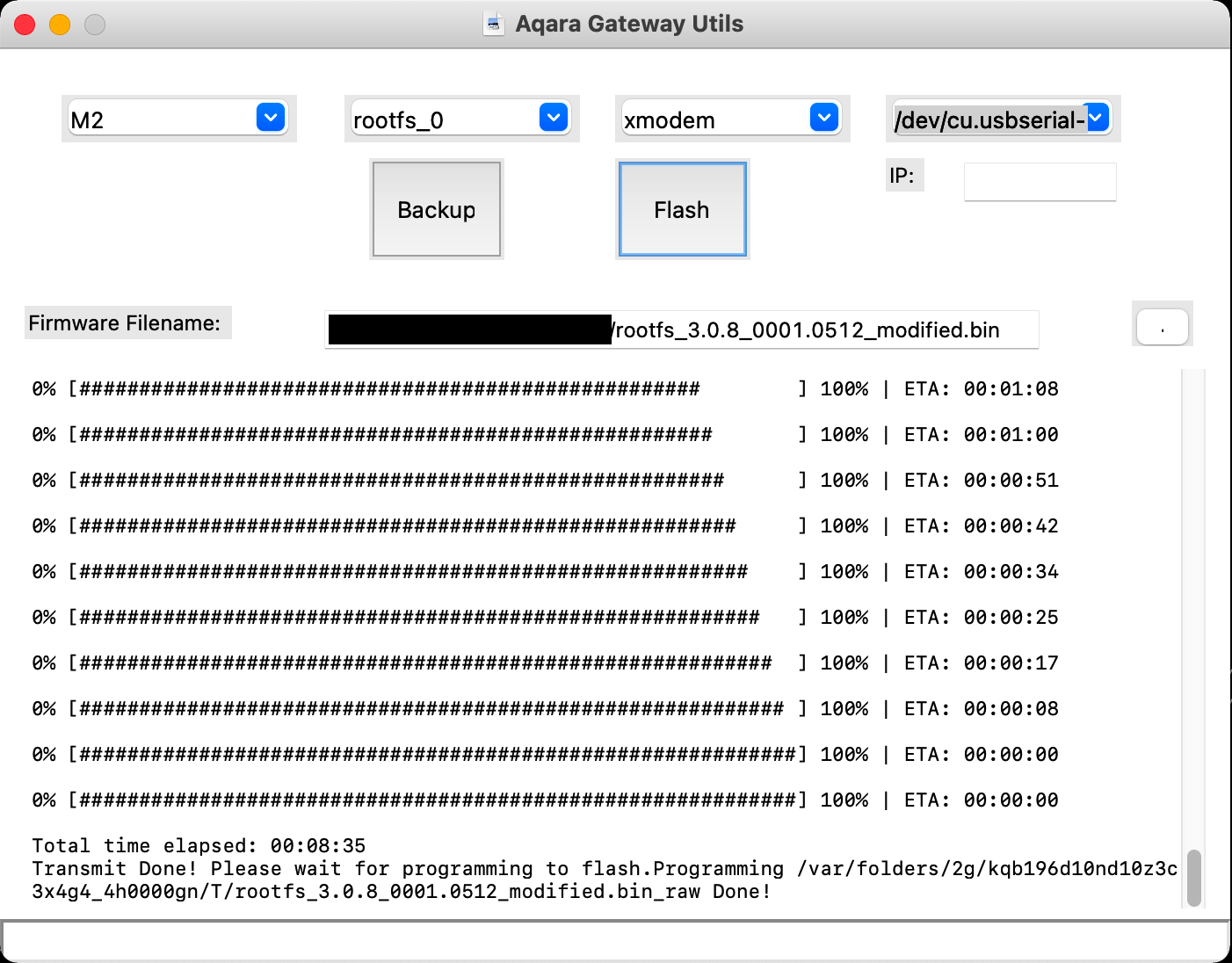Click the progress line with ETA 00:00:08
The width and height of the screenshot is (1232, 963).
545,708
